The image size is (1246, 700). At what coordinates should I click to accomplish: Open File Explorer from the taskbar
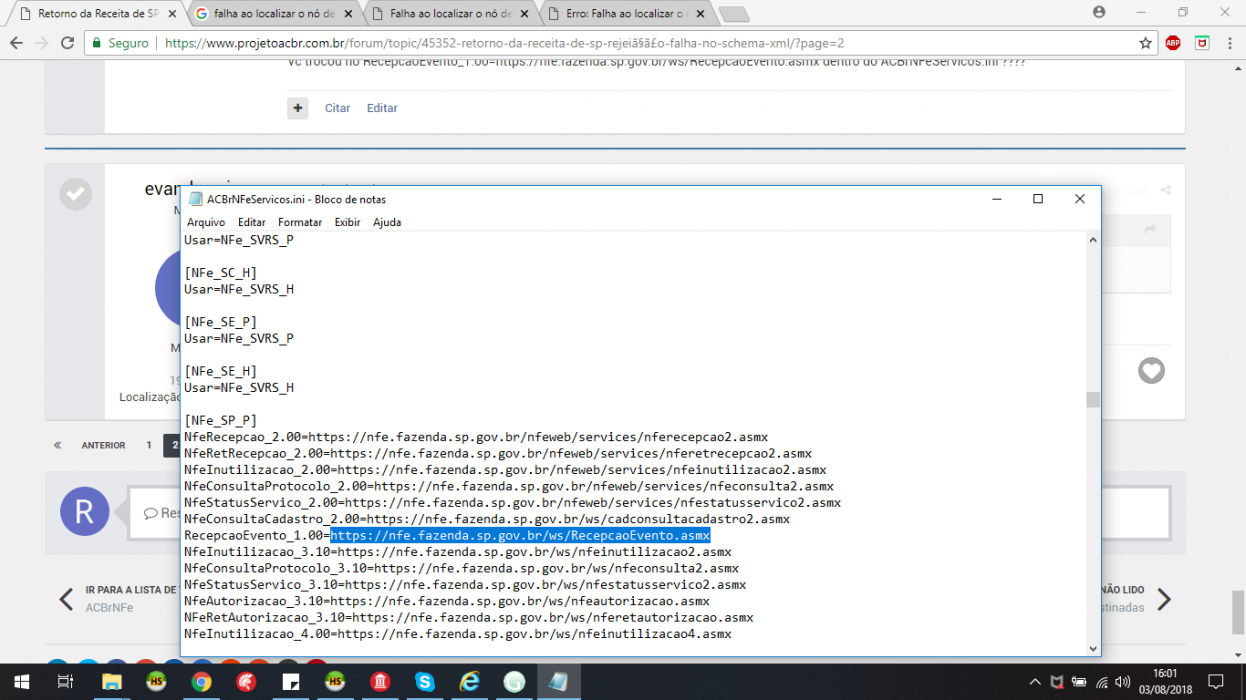point(111,682)
